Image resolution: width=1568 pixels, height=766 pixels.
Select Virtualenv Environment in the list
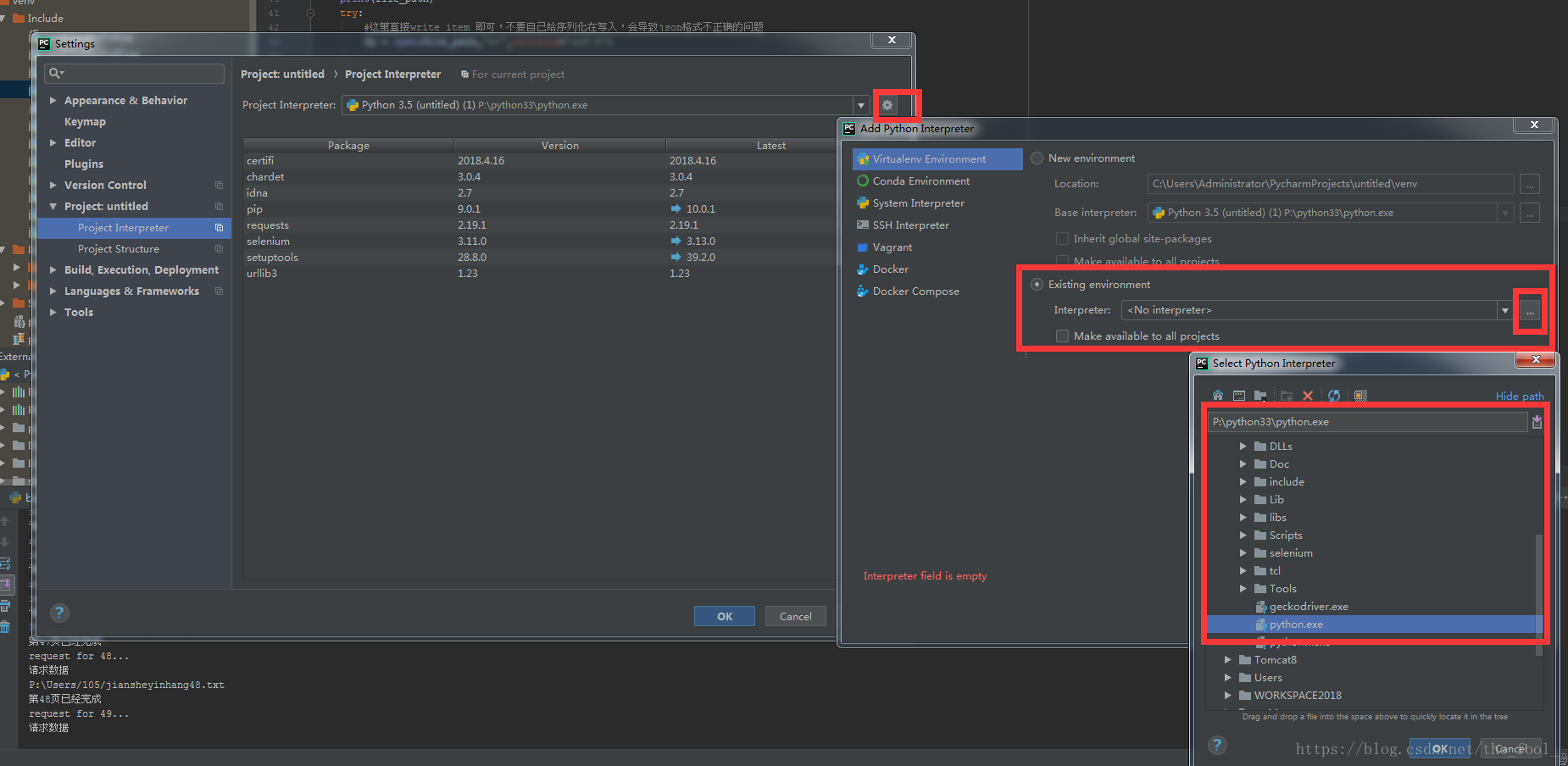937,159
